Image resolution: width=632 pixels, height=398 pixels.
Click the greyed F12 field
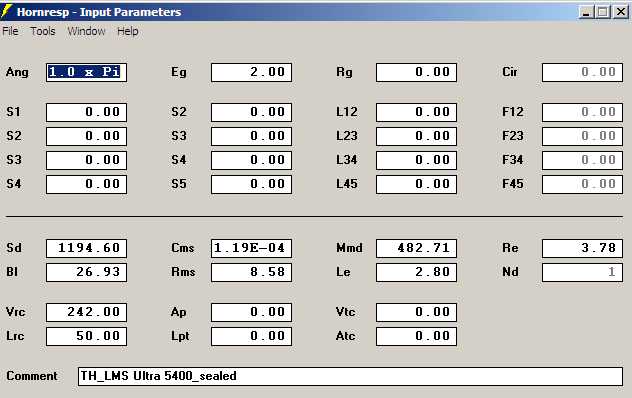coord(582,113)
